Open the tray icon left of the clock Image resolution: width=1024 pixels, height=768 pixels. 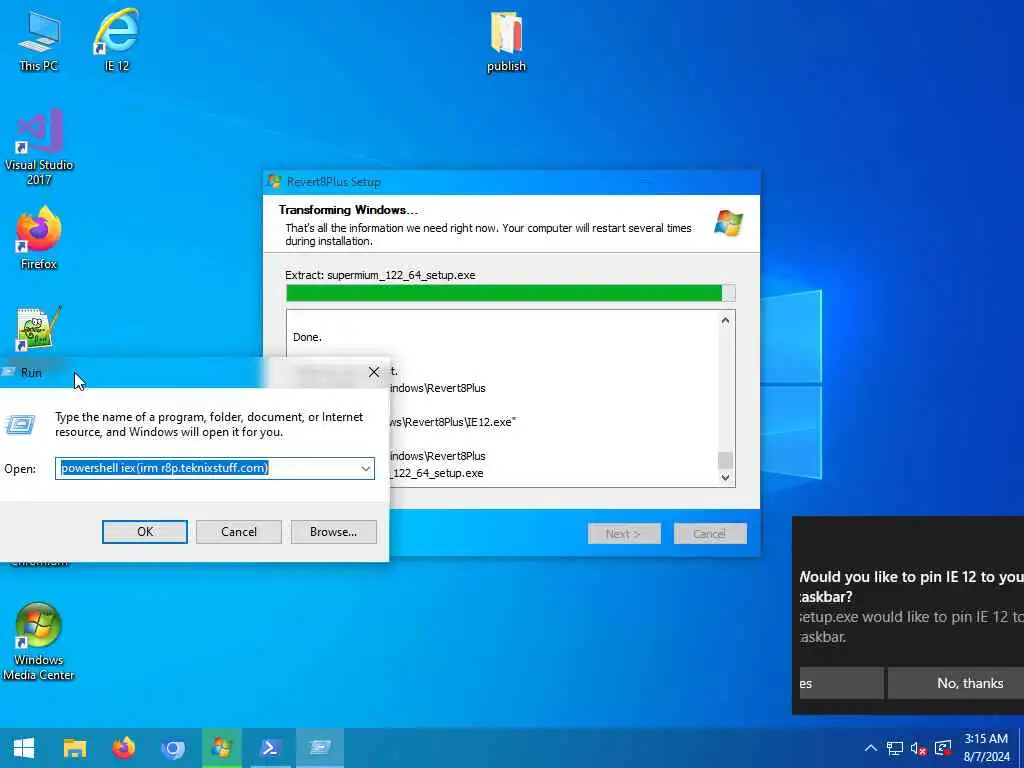[943, 748]
